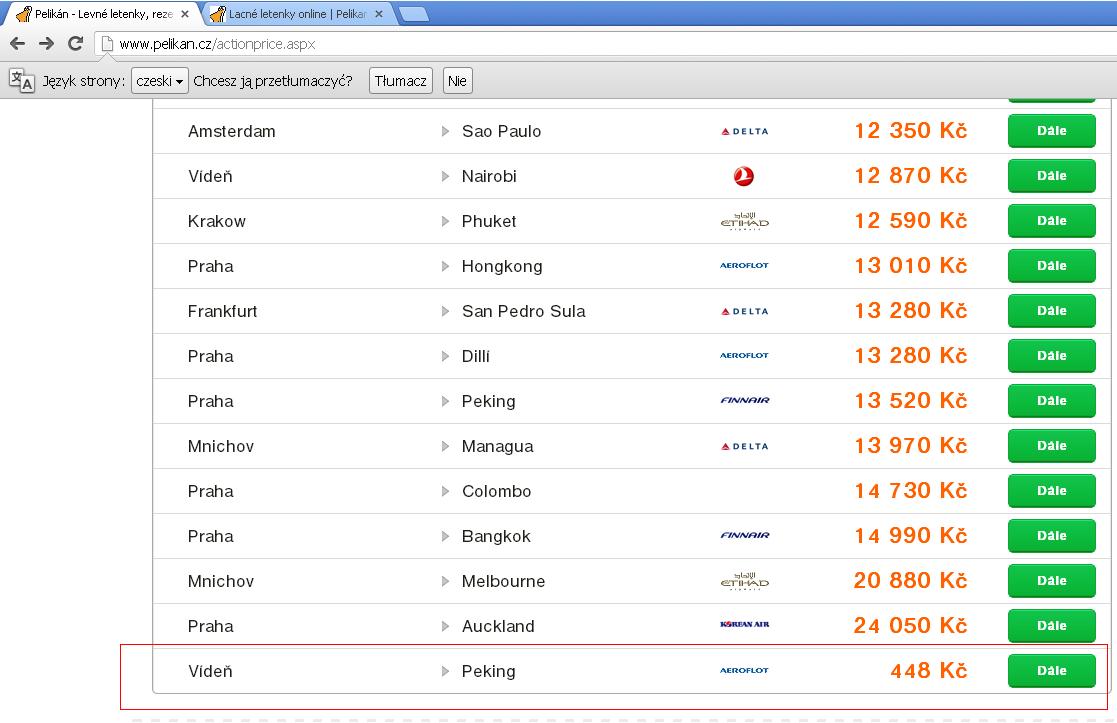
Task: Switch to the Lacné letenky online tab
Action: tap(298, 14)
